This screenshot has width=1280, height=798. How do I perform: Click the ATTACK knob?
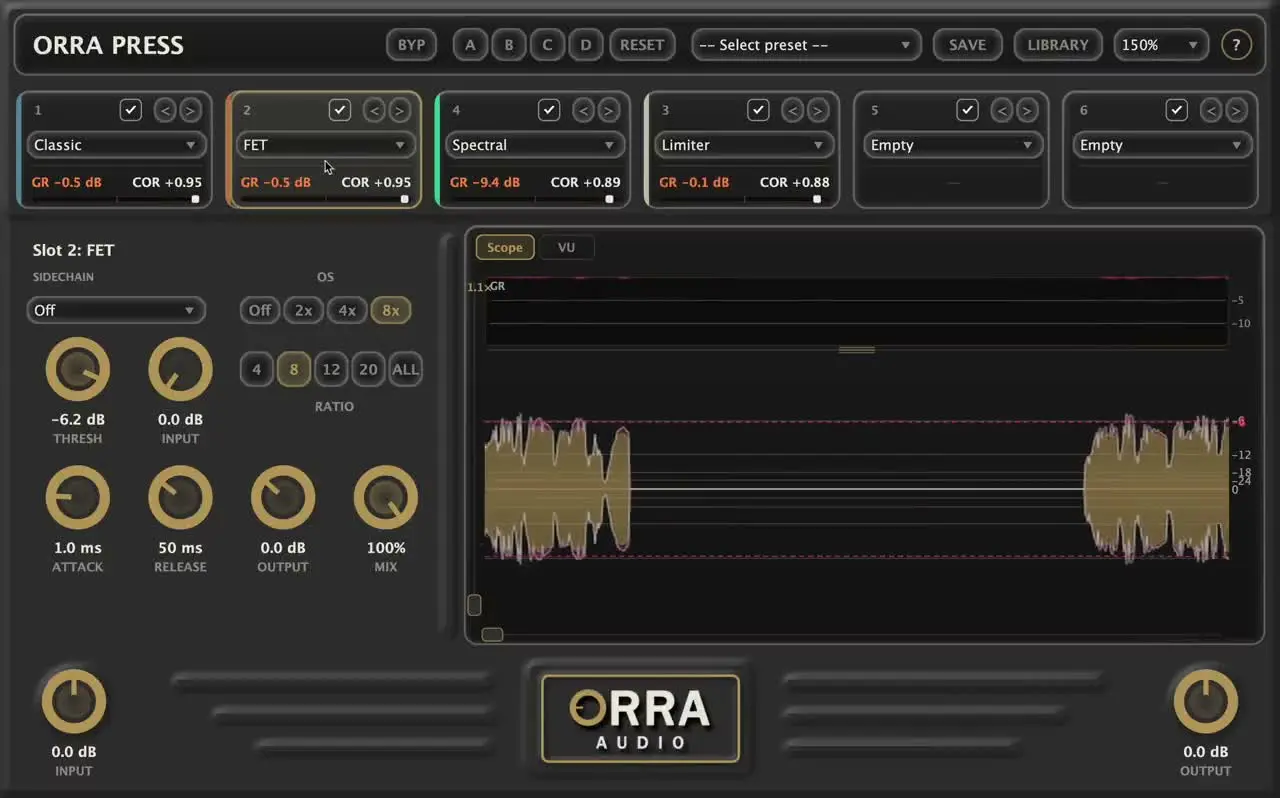[x=77, y=497]
